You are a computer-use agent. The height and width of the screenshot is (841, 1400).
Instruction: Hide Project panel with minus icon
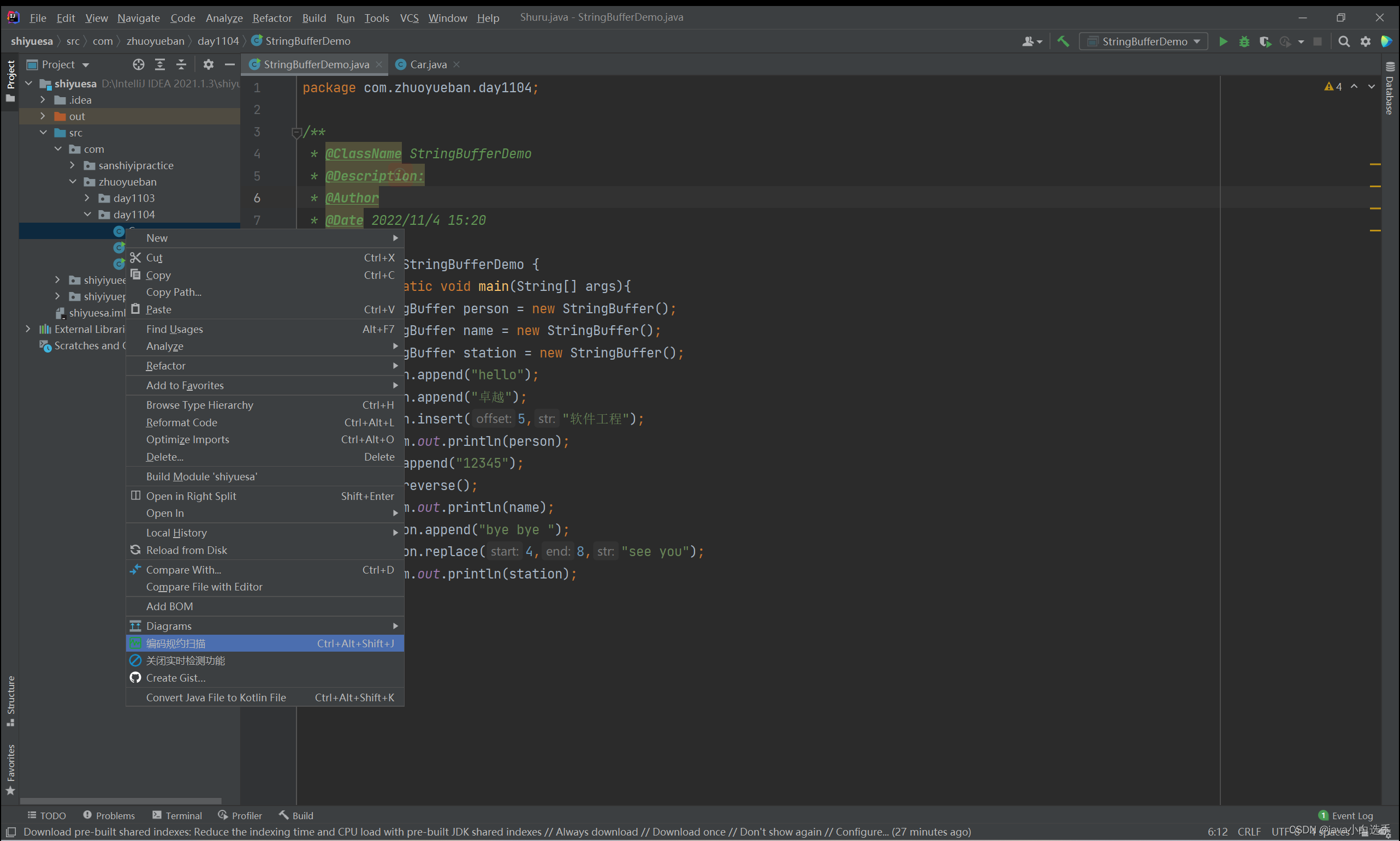(230, 64)
